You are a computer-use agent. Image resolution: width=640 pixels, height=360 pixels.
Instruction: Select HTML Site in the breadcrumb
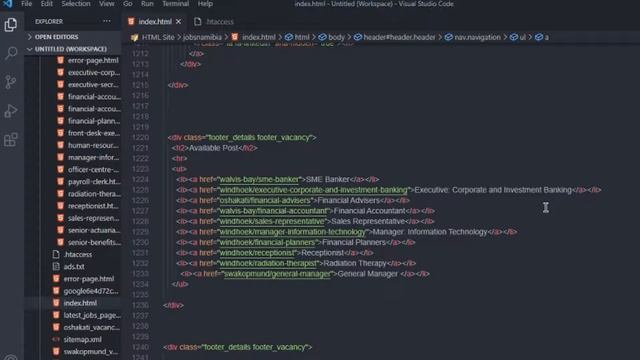tap(158, 37)
